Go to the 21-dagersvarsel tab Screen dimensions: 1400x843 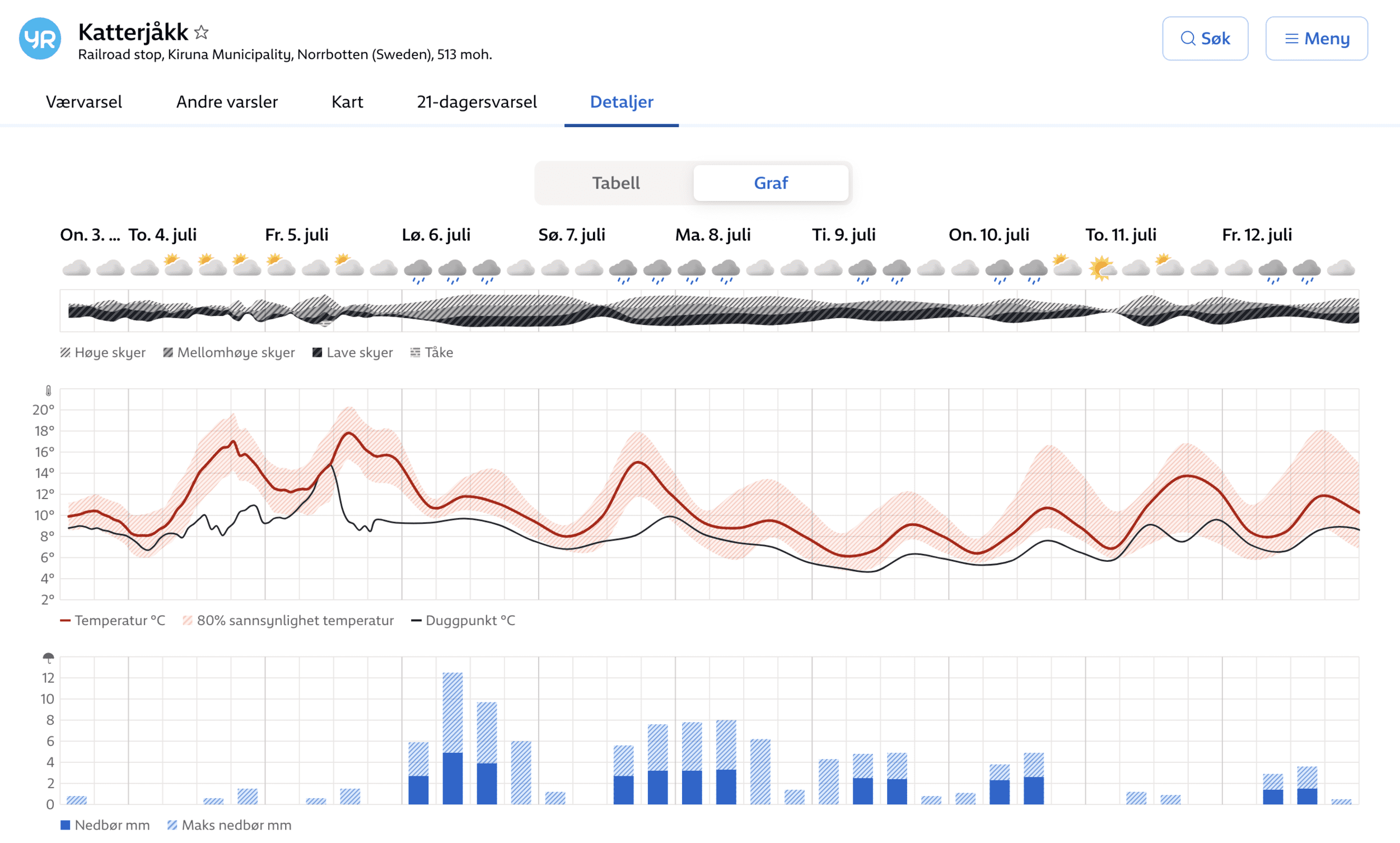click(x=477, y=102)
